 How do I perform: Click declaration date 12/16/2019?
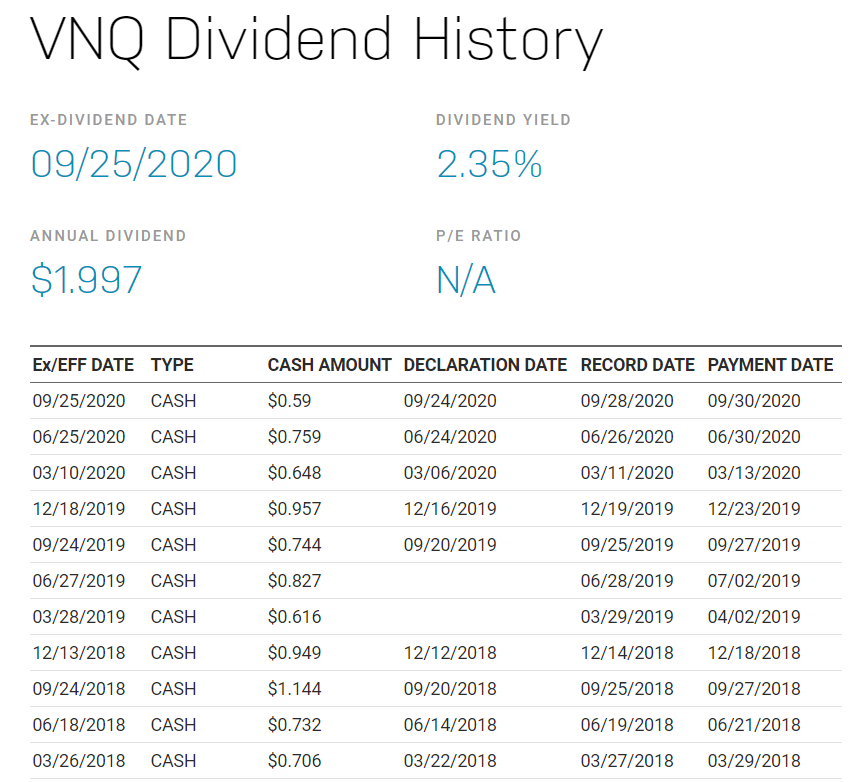[450, 509]
